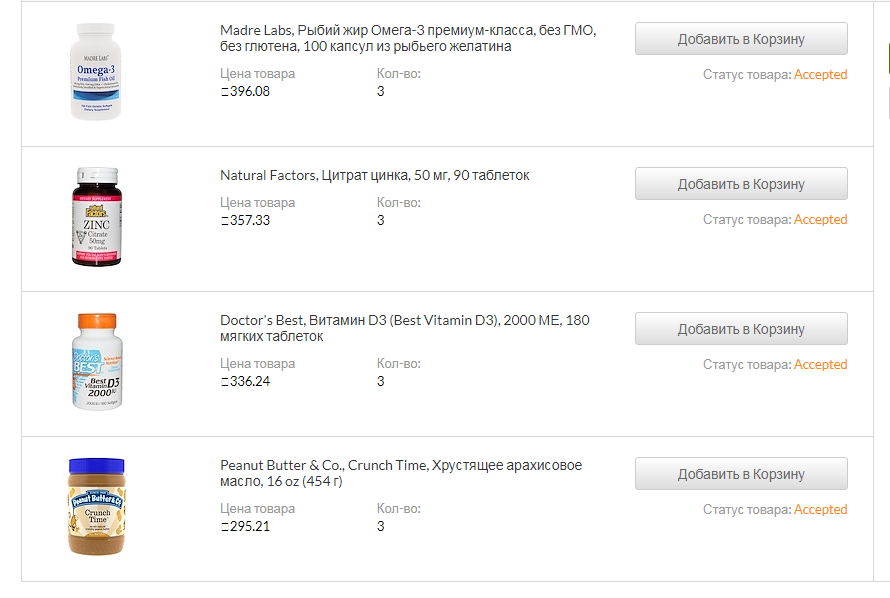The height and width of the screenshot is (598, 890).
Task: Open the Doctor's Best Vitamin D3 image
Action: click(x=97, y=361)
